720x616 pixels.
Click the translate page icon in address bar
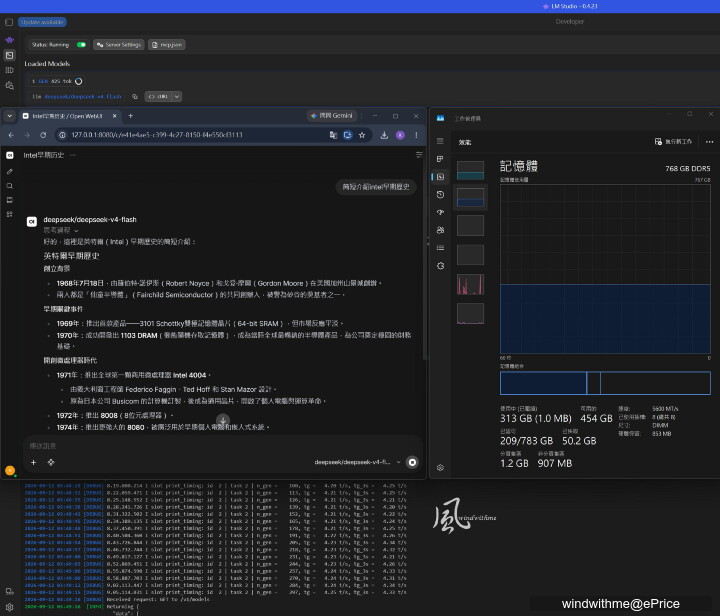click(333, 135)
